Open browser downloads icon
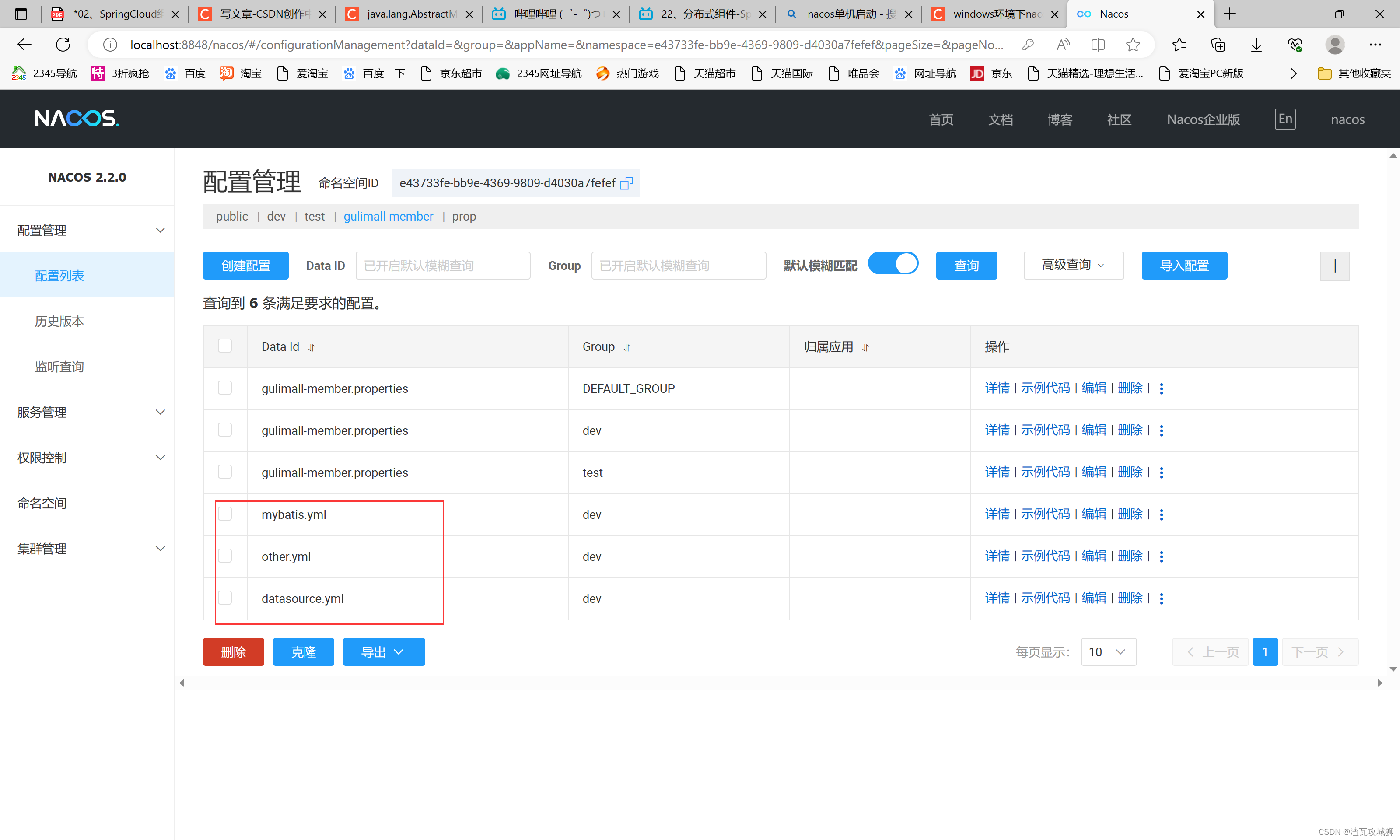The image size is (1400, 840). click(x=1256, y=44)
